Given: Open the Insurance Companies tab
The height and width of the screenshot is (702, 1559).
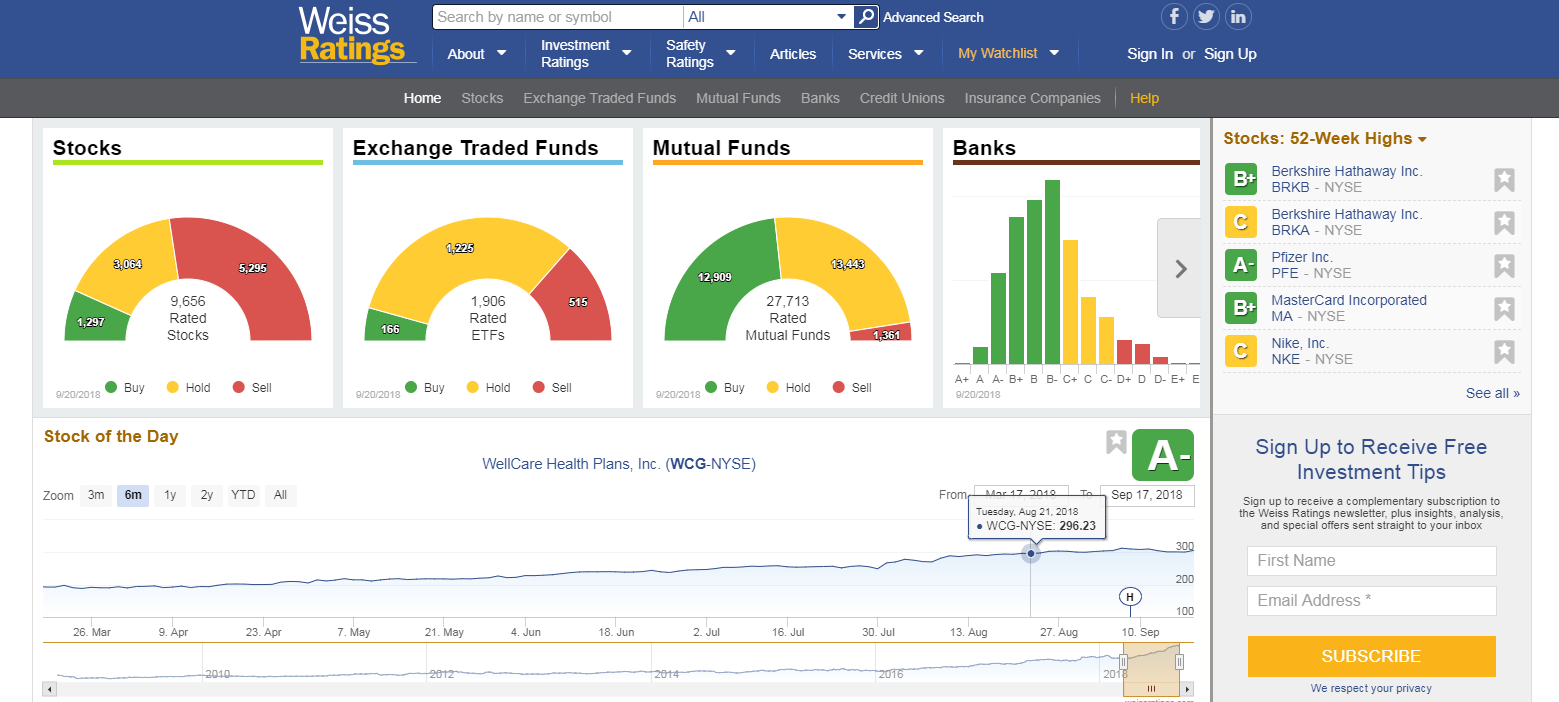Looking at the screenshot, I should coord(1033,98).
